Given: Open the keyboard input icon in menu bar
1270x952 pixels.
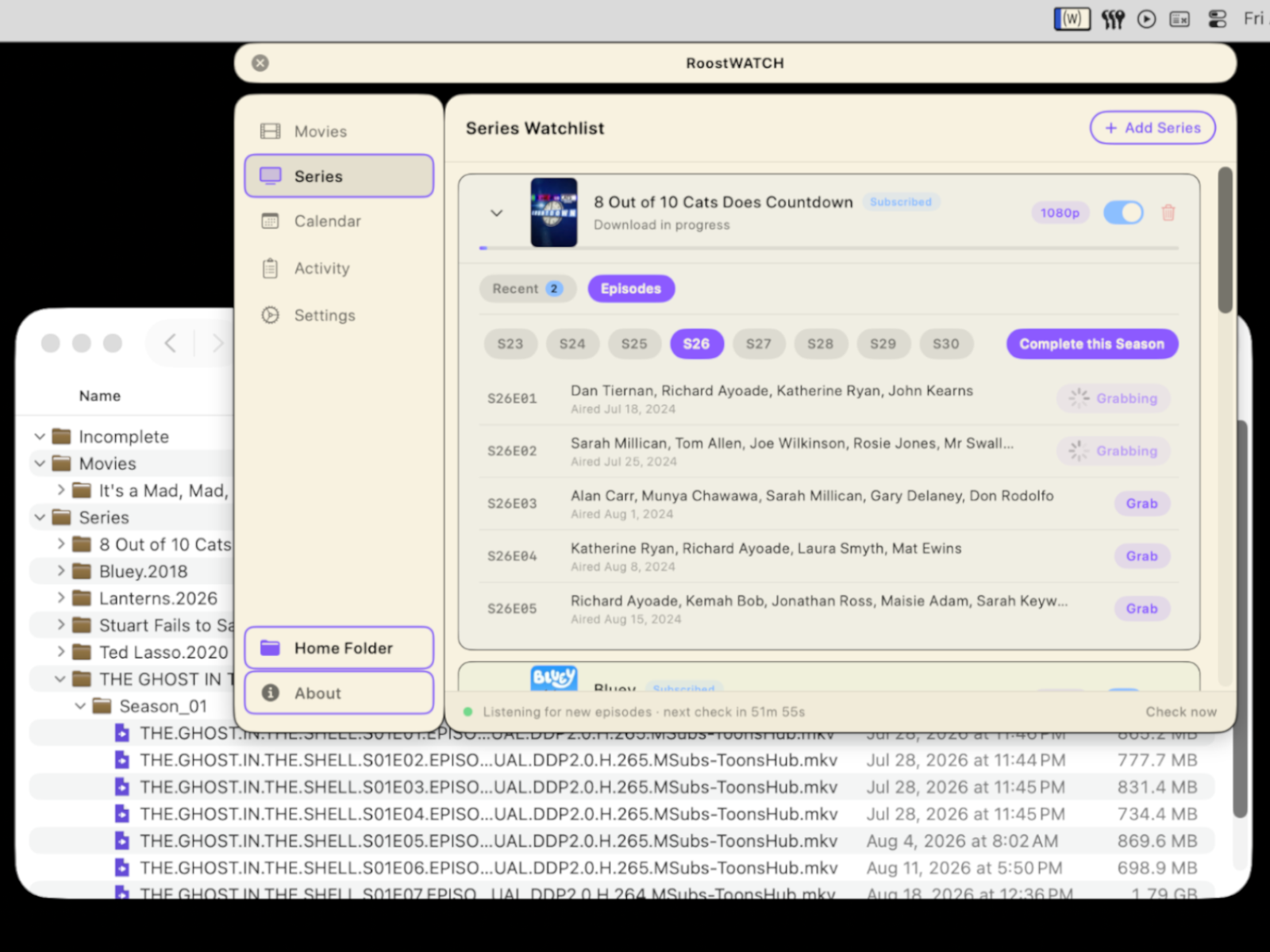Looking at the screenshot, I should coord(1180,18).
